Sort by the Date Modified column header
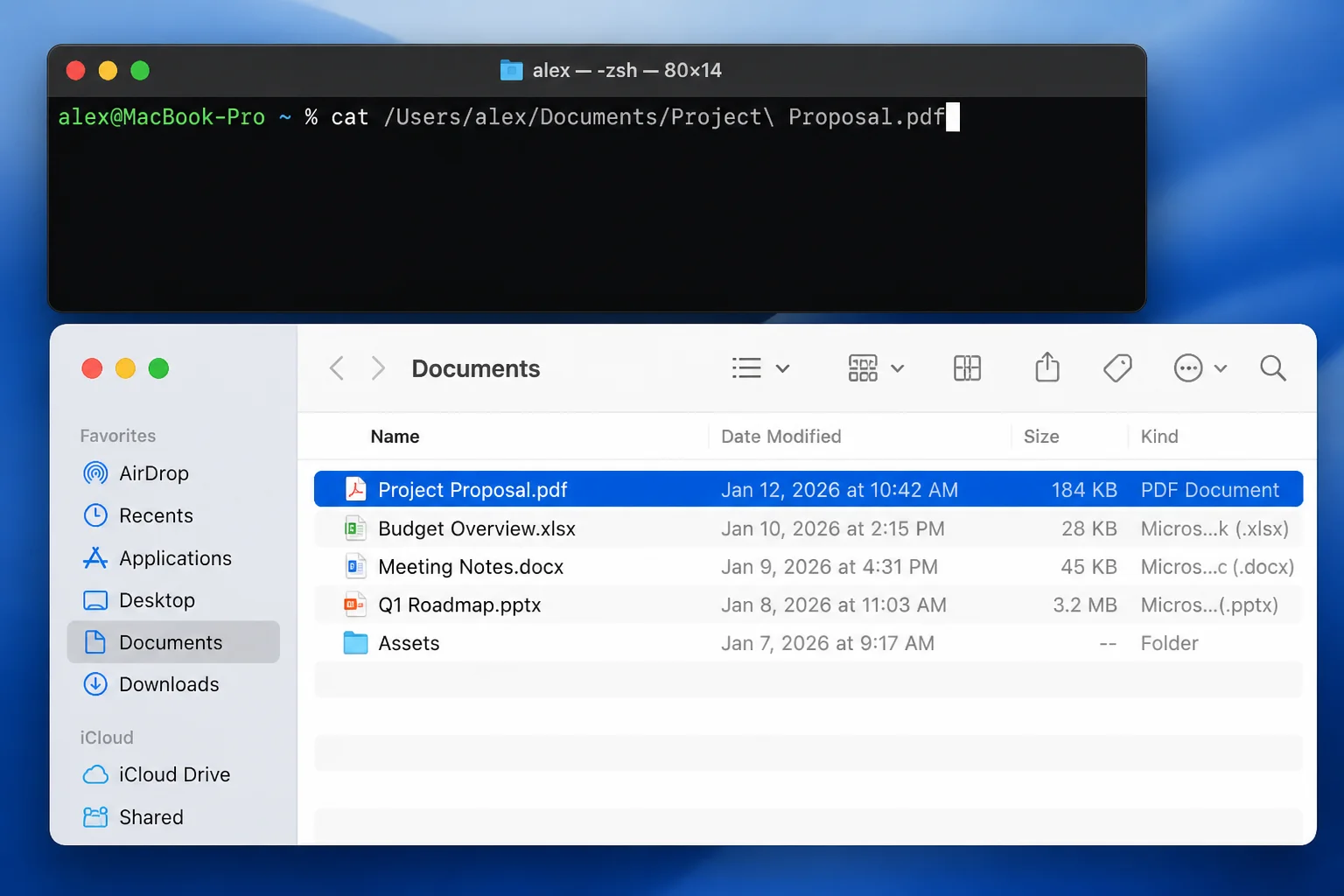Screen dimensions: 1344x896 pos(780,437)
